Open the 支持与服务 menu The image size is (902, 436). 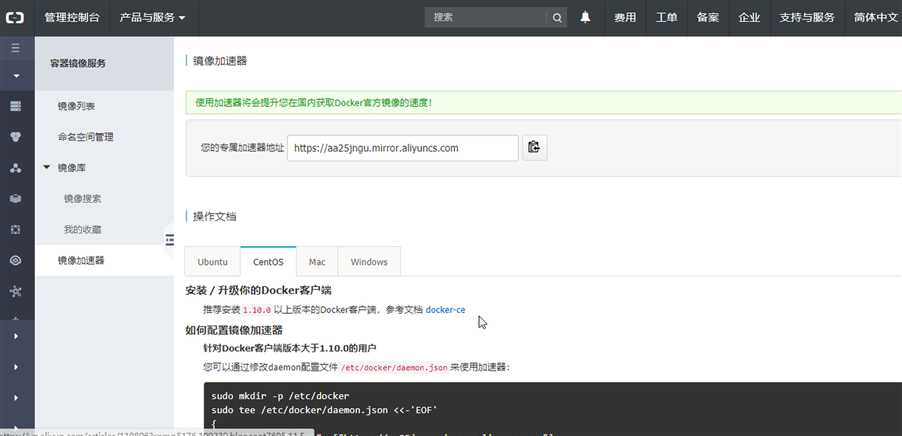coord(807,18)
